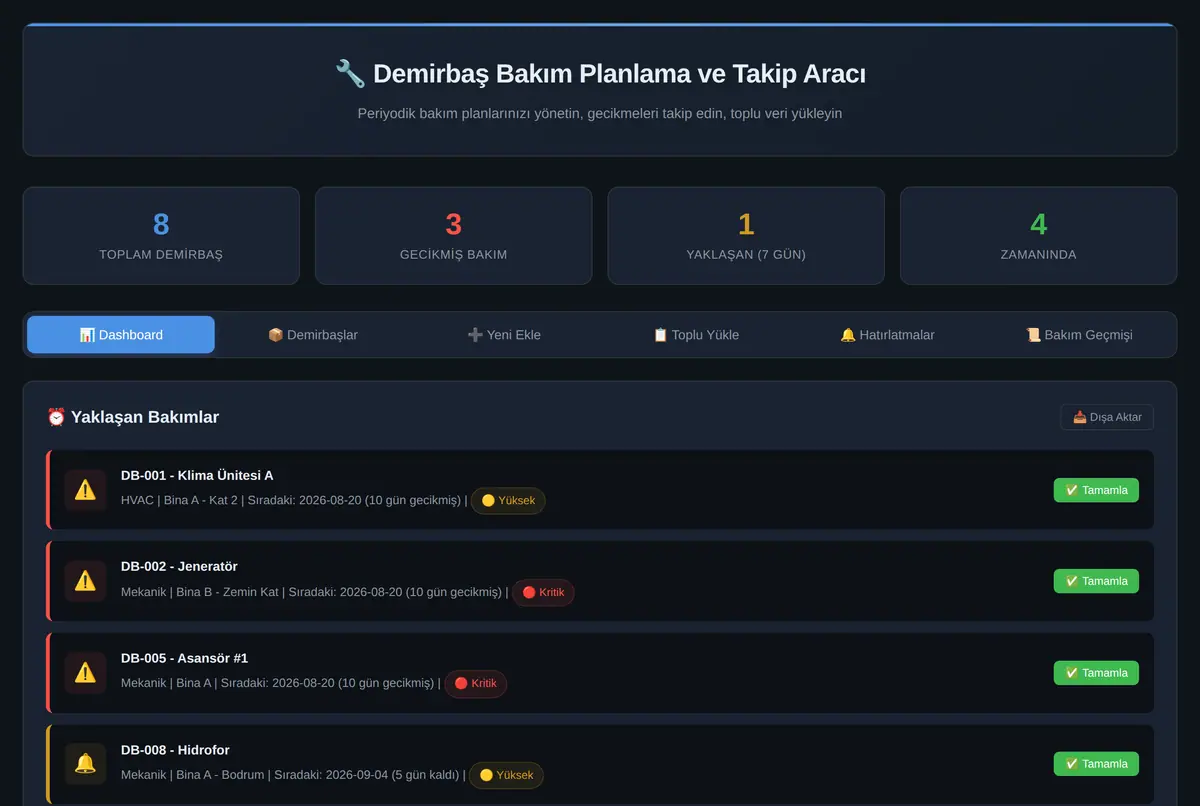Click Tamamla for DB-002 Jeneratör
This screenshot has width=1200, height=806.
pyautogui.click(x=1096, y=581)
